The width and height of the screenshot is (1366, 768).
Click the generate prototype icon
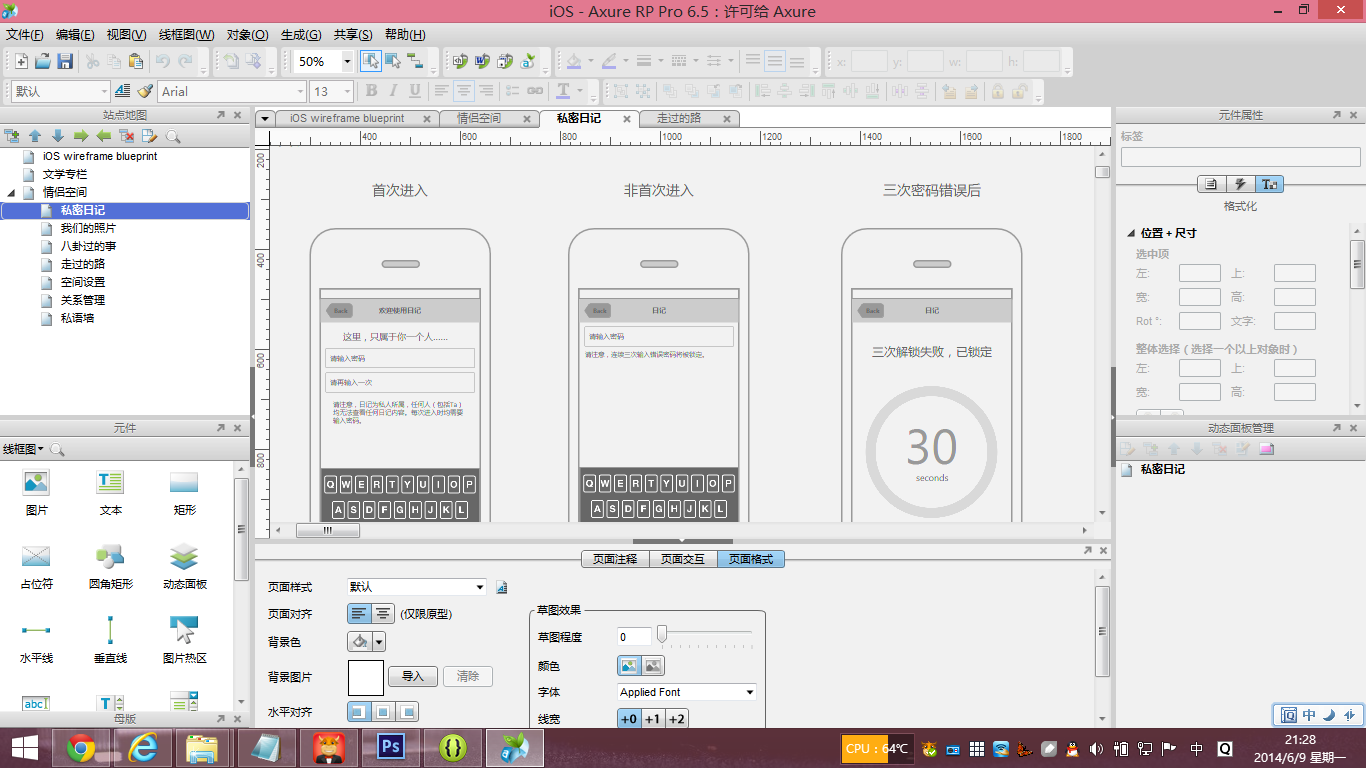point(461,61)
